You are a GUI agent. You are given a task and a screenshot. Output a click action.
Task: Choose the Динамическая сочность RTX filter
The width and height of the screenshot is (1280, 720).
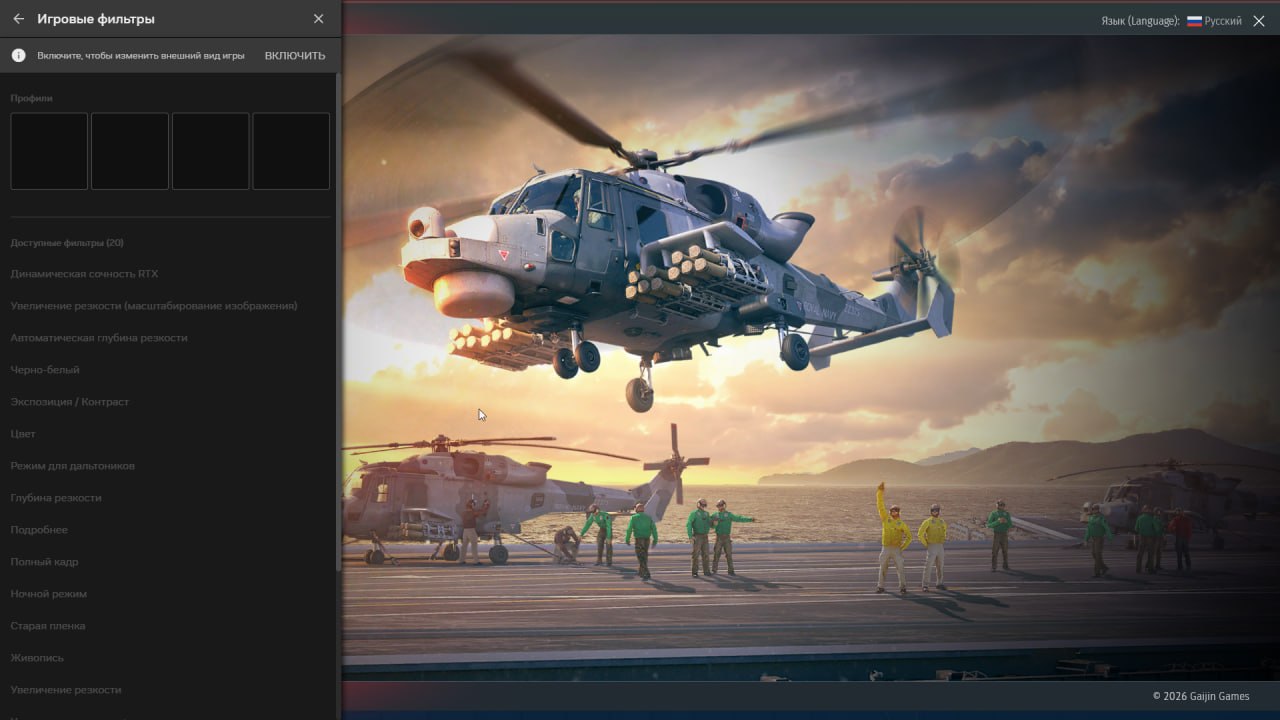84,274
